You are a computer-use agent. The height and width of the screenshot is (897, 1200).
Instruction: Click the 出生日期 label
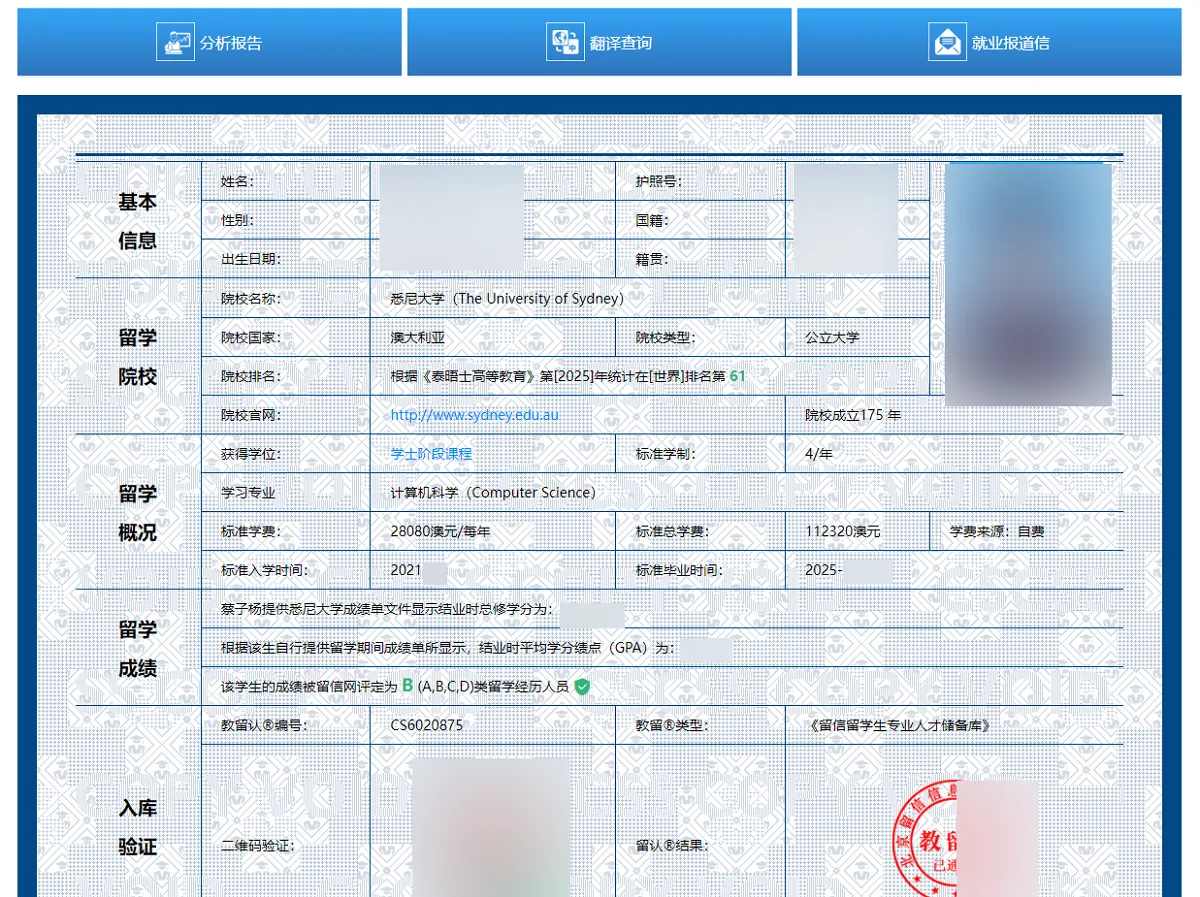[251, 259]
